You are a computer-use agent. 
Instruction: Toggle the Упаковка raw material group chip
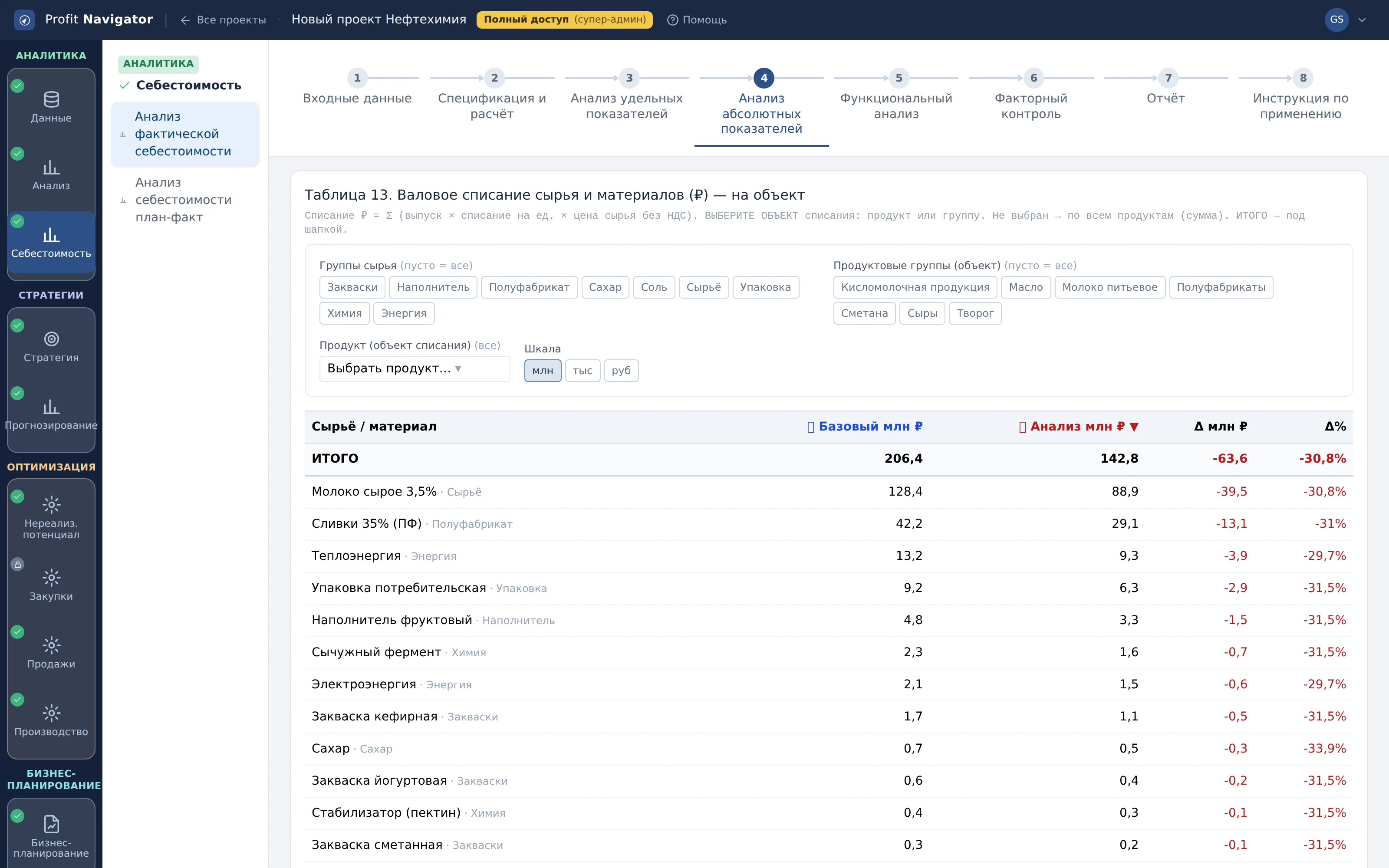[x=765, y=287]
